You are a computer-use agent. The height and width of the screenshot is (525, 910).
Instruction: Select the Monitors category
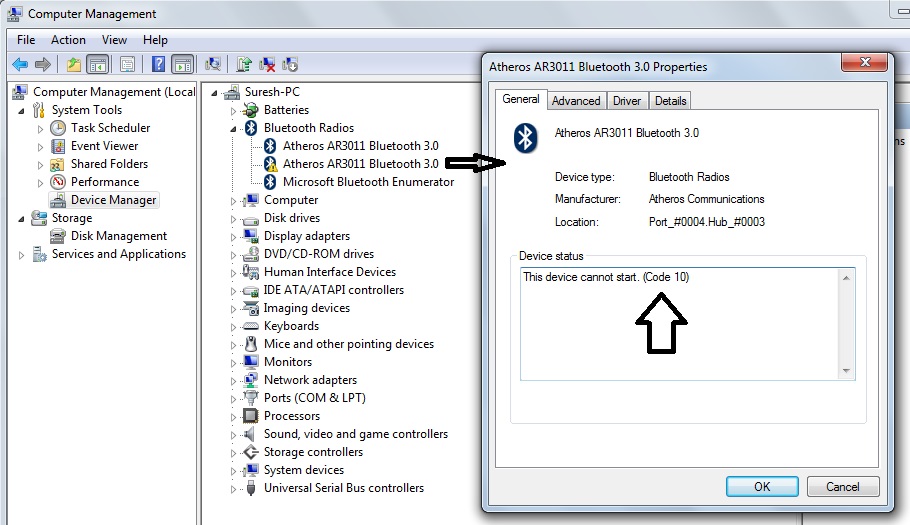click(288, 361)
